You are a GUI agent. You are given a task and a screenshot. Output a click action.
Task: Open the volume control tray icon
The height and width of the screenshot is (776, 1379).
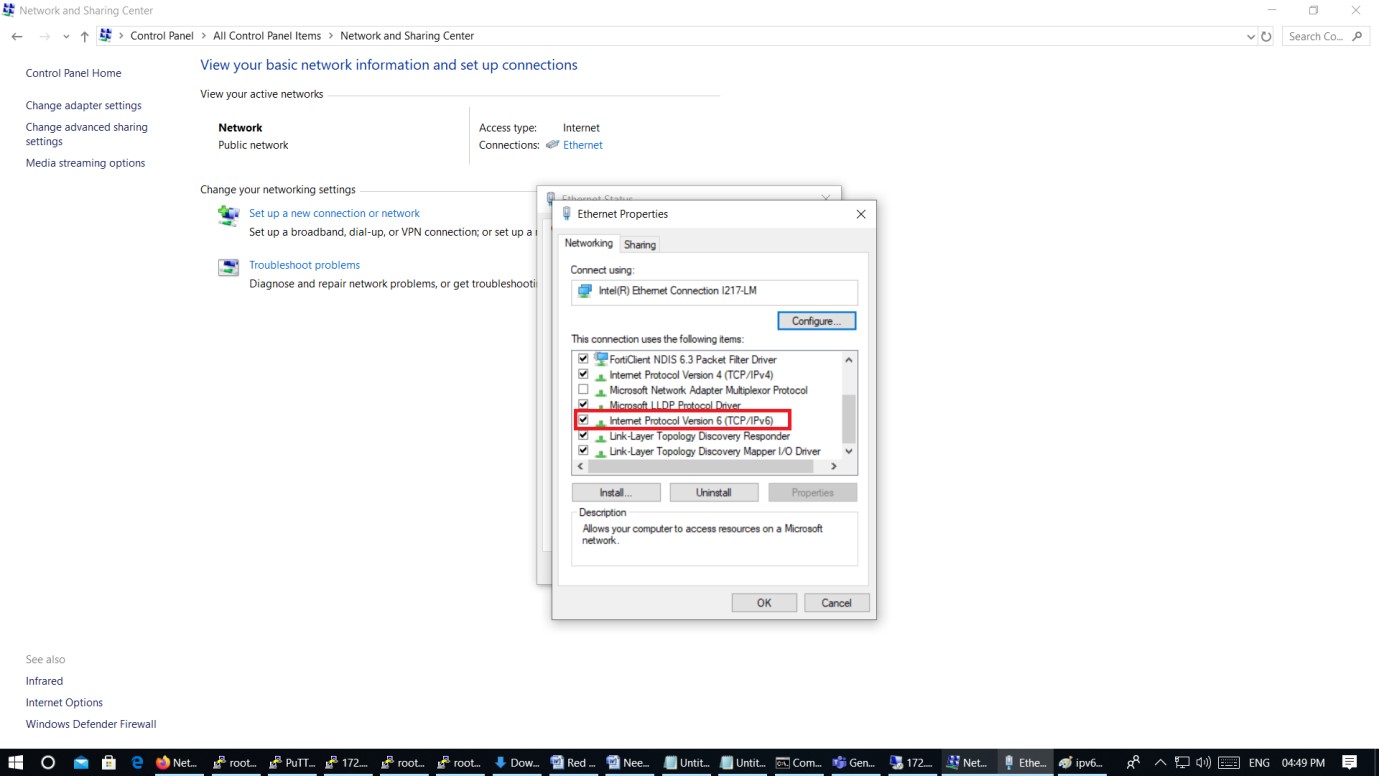click(1203, 762)
